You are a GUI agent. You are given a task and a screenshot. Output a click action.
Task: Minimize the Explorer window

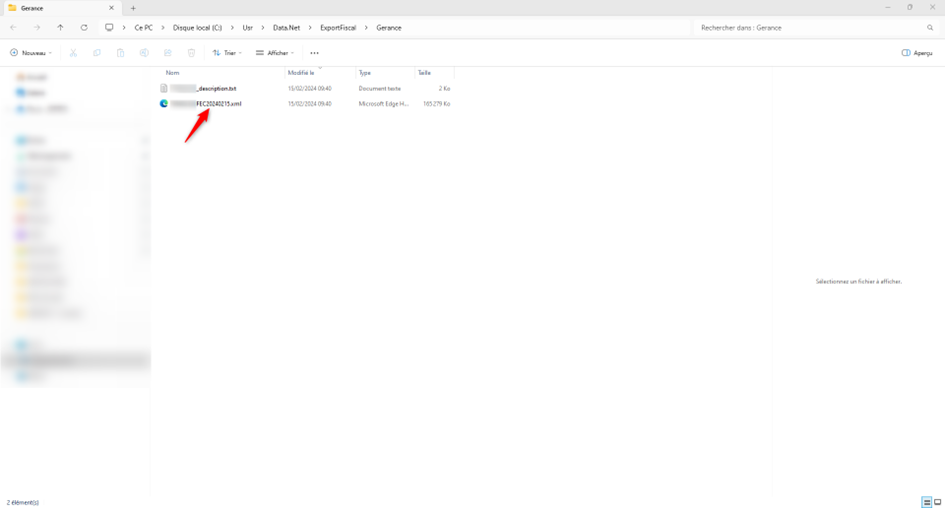(887, 7)
